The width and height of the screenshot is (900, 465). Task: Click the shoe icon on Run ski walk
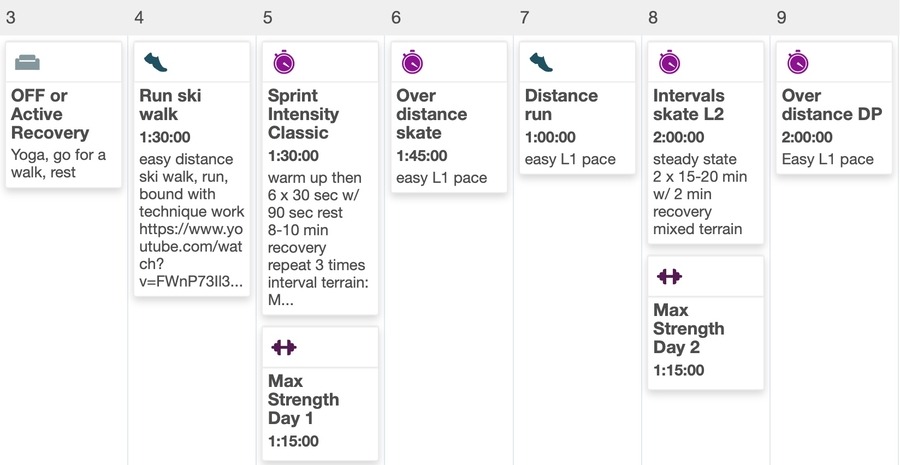point(156,63)
